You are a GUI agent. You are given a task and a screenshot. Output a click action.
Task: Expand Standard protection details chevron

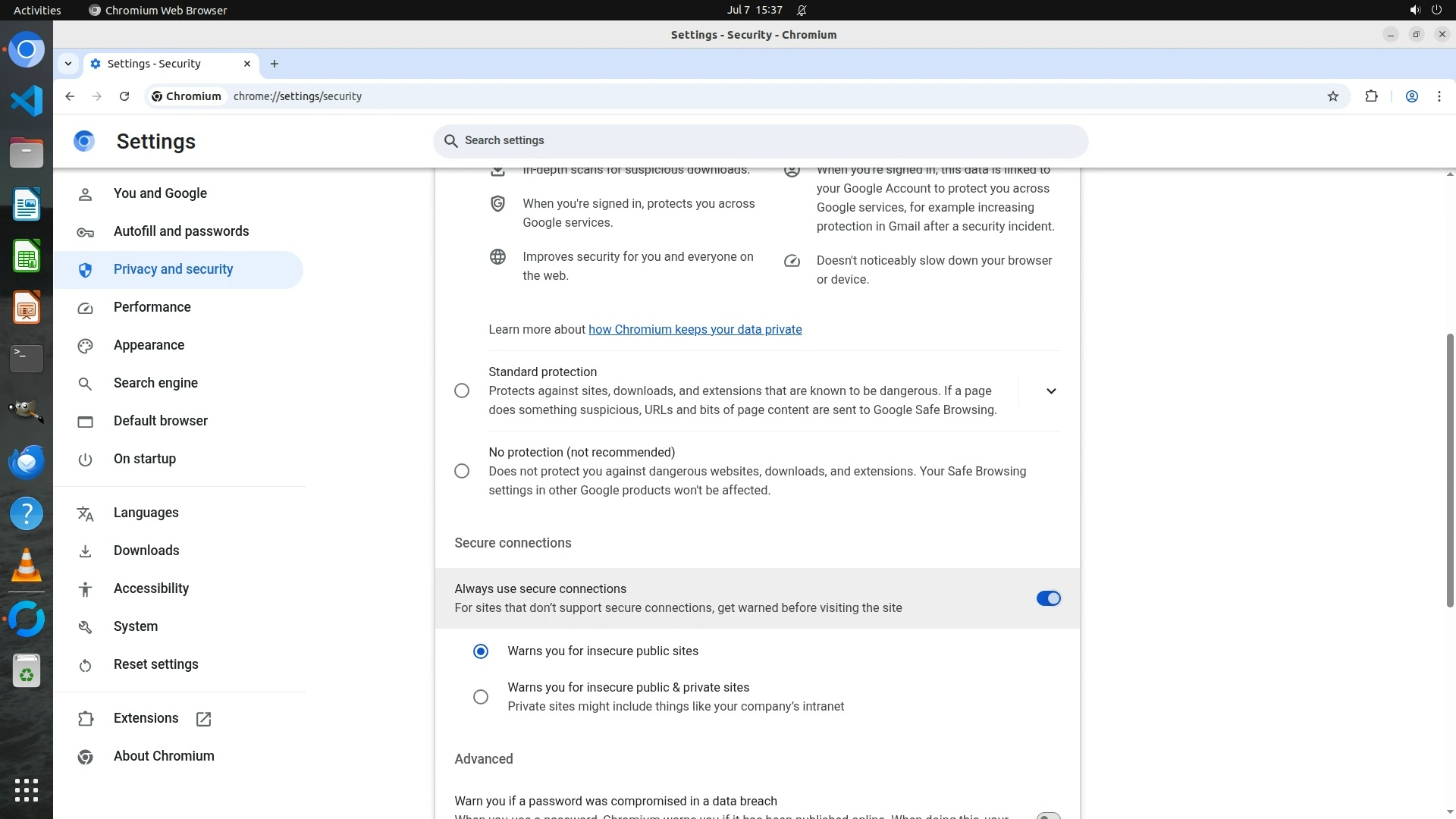coord(1050,391)
